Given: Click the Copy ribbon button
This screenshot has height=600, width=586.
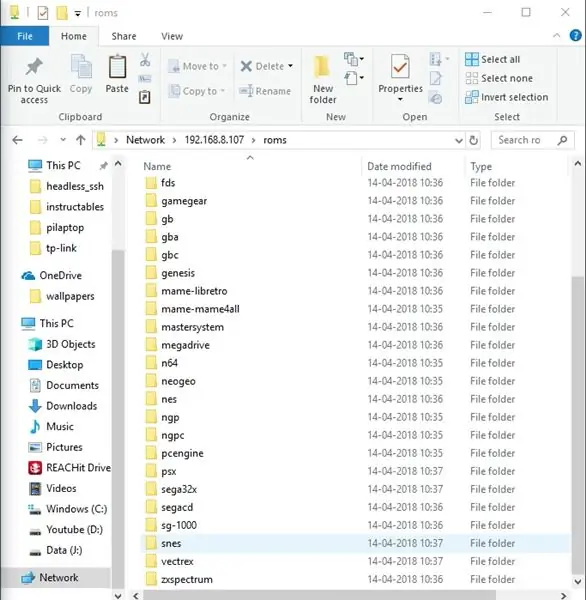Looking at the screenshot, I should pyautogui.click(x=81, y=74).
